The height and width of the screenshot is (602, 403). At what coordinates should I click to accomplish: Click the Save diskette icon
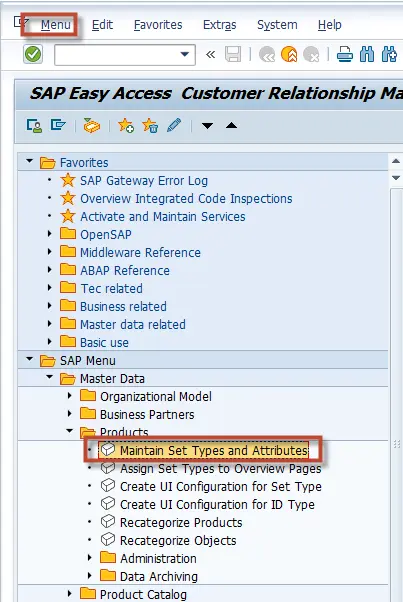click(x=233, y=55)
